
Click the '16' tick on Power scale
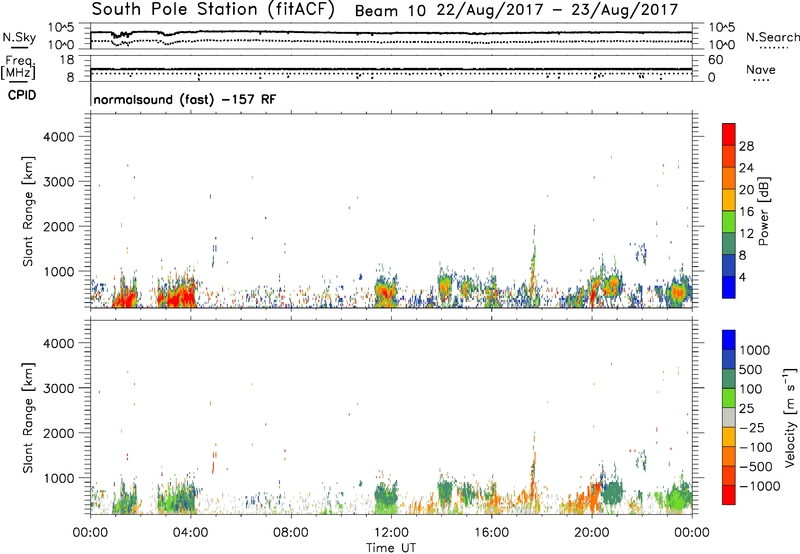click(x=746, y=212)
